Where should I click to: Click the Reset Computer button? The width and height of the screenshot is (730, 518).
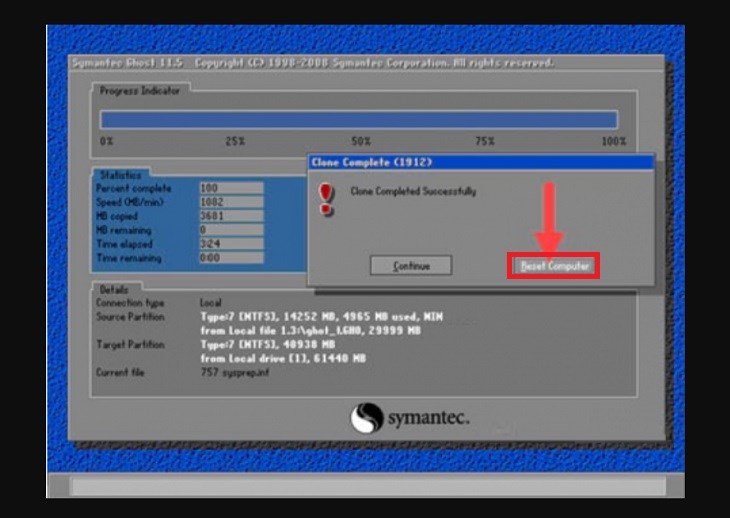pos(554,266)
